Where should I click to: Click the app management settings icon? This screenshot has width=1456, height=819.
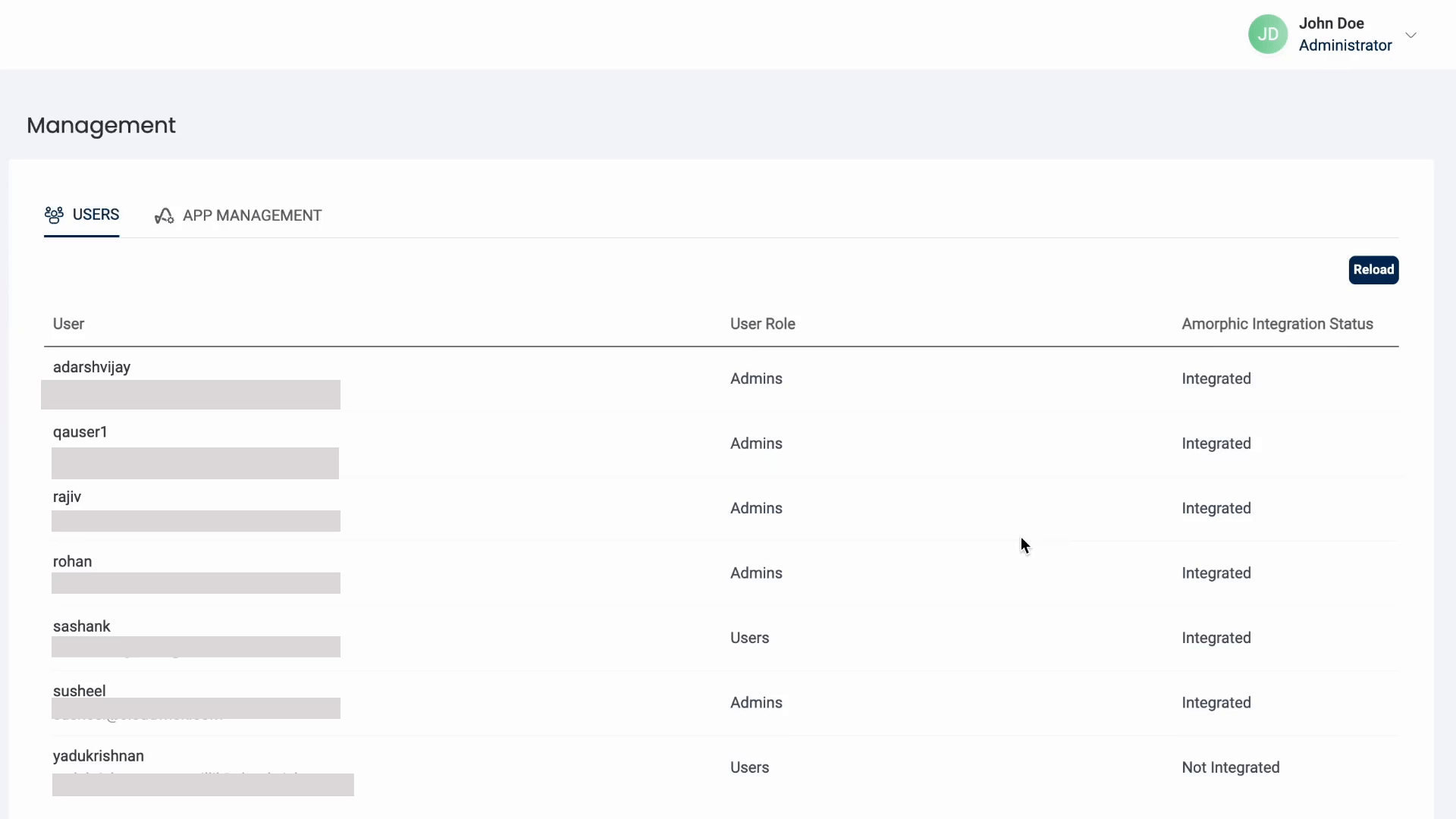(x=163, y=215)
